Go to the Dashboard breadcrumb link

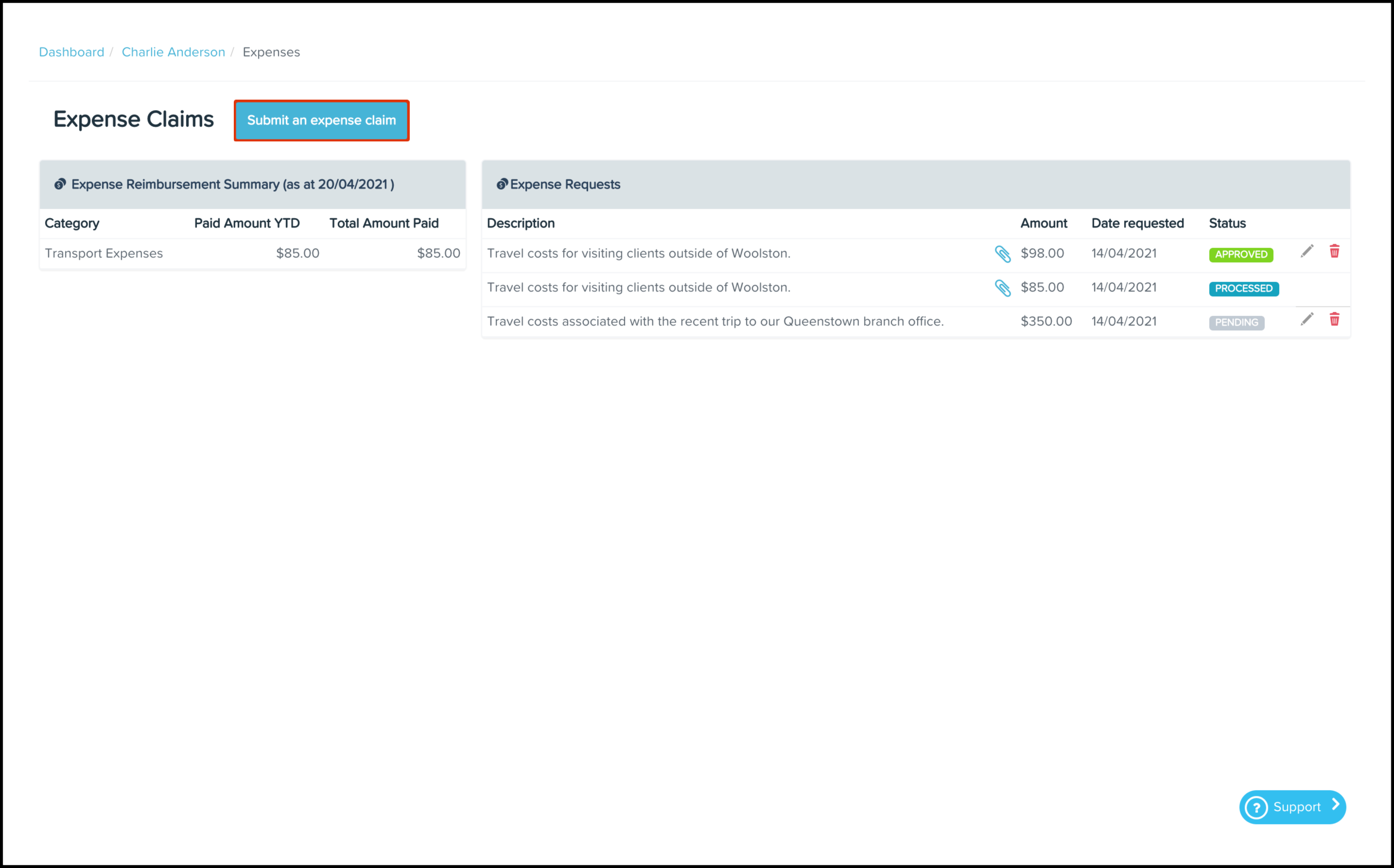point(71,52)
